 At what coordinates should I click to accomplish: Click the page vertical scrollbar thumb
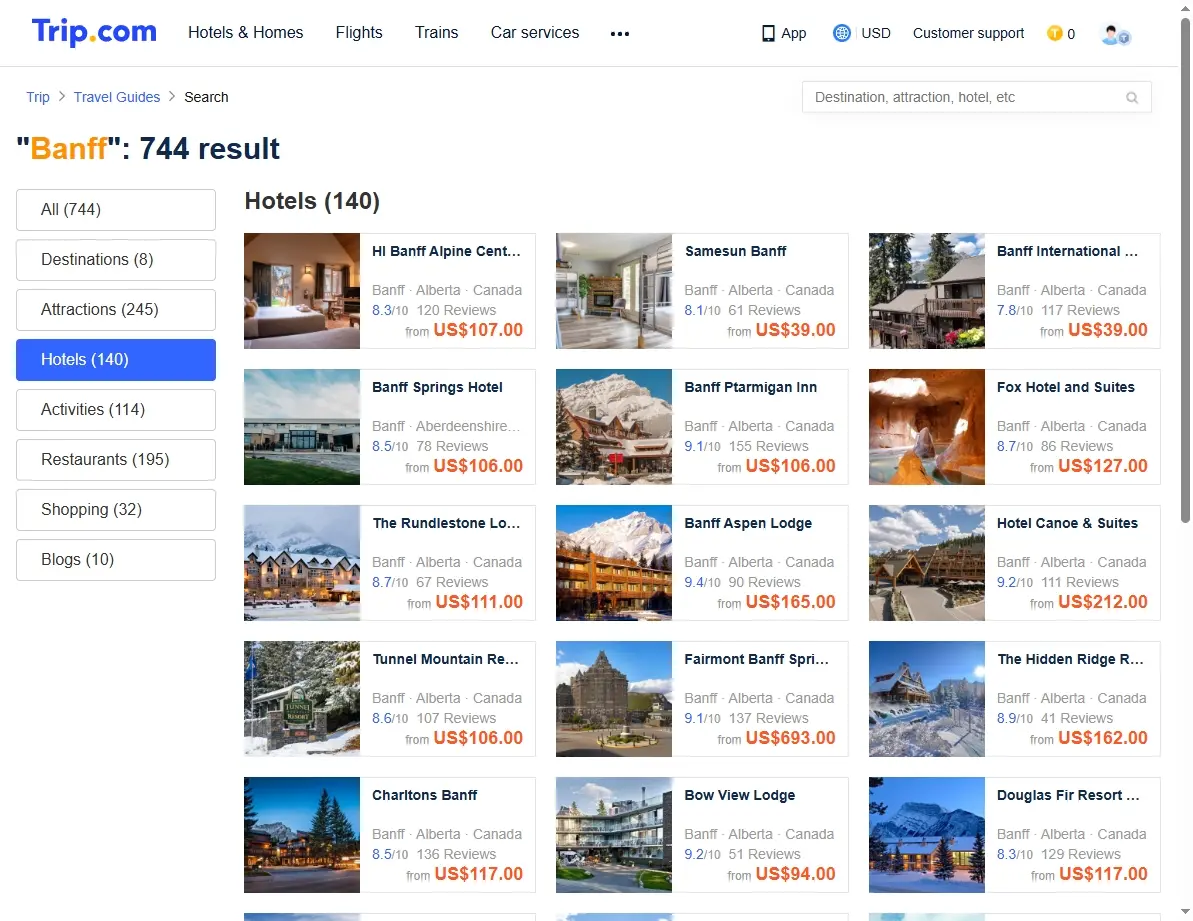tap(1185, 270)
